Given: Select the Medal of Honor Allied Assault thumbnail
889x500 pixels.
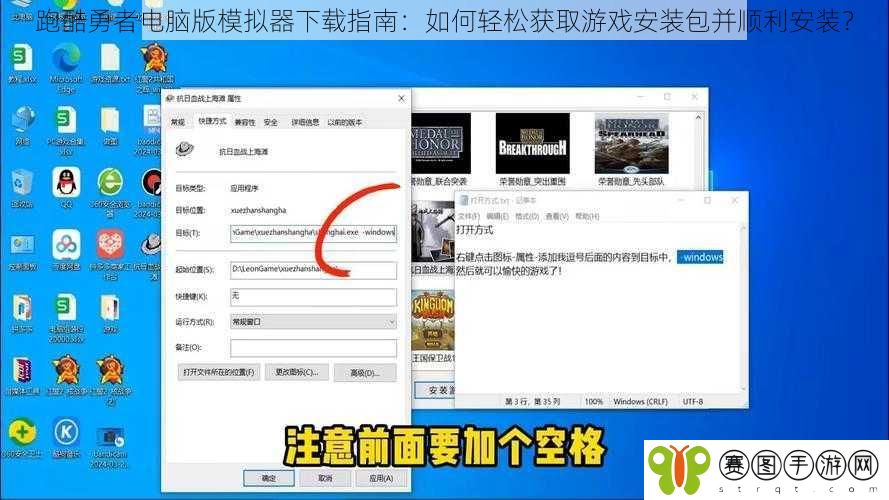Looking at the screenshot, I should coord(441,143).
